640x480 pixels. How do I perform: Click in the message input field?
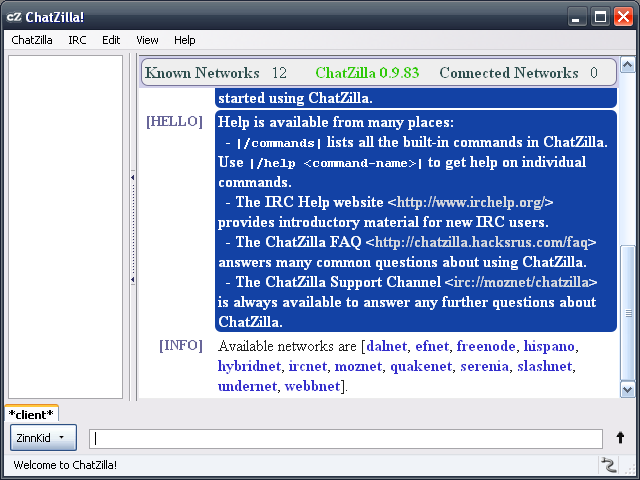346,438
